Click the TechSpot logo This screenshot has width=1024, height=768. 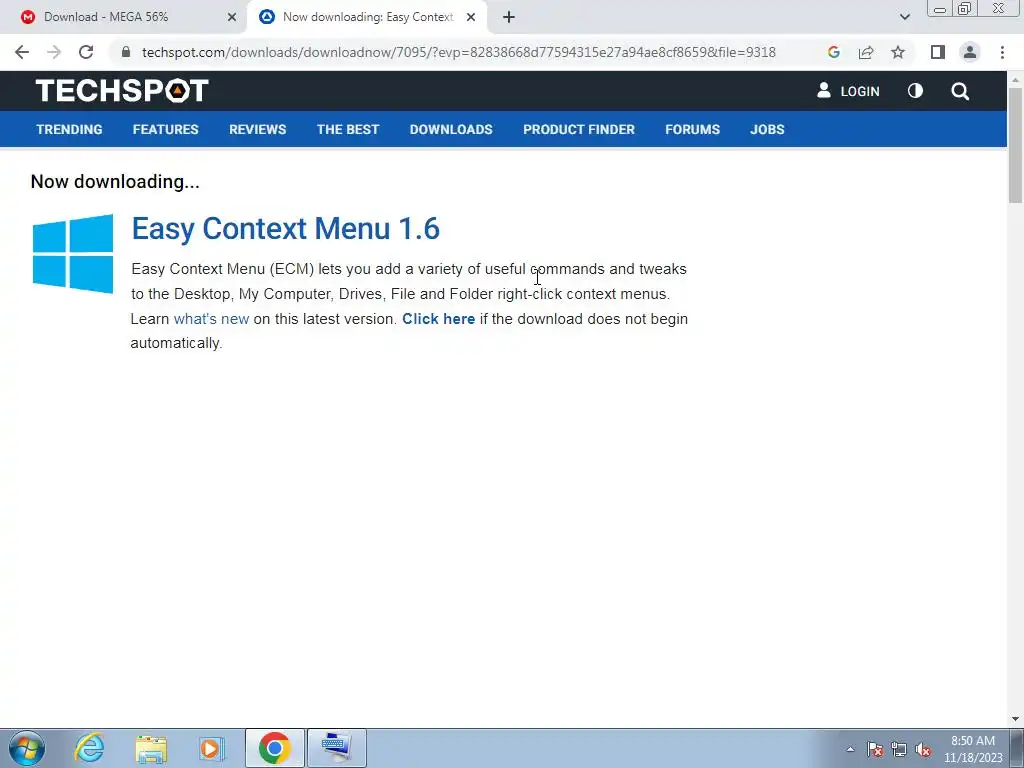[x=122, y=91]
